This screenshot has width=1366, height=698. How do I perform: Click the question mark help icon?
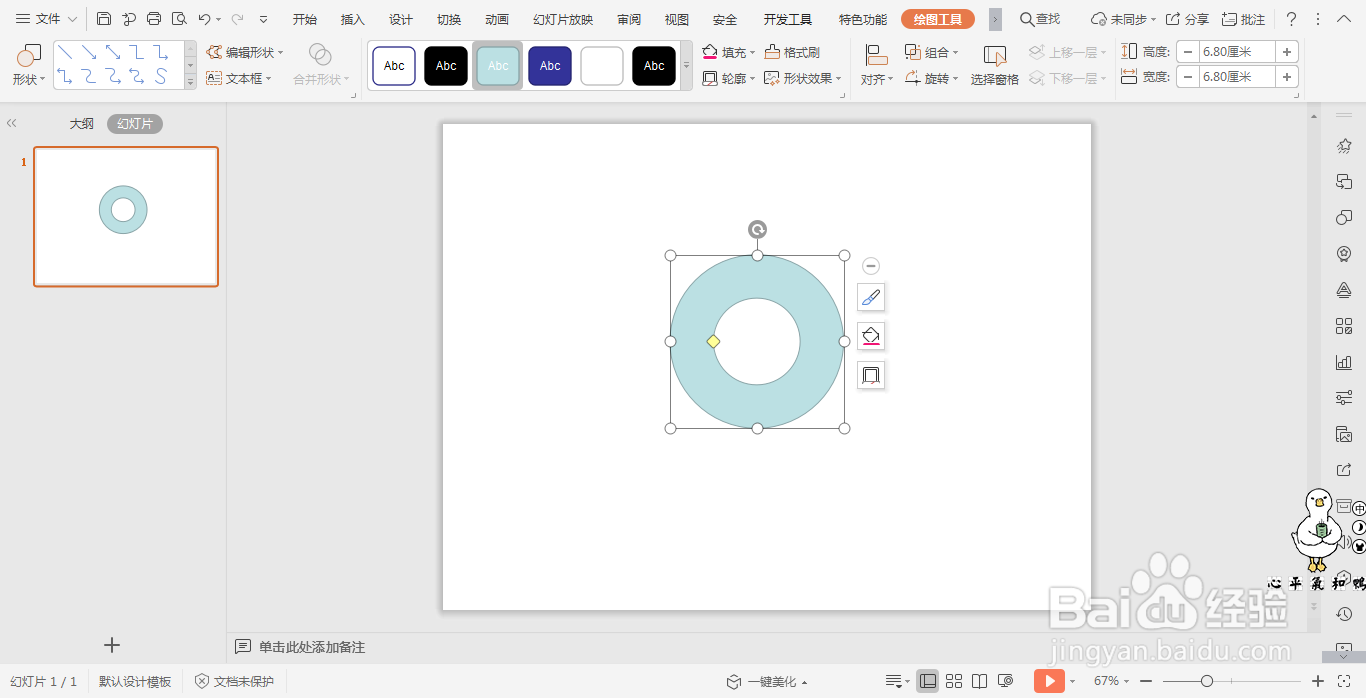click(1291, 19)
